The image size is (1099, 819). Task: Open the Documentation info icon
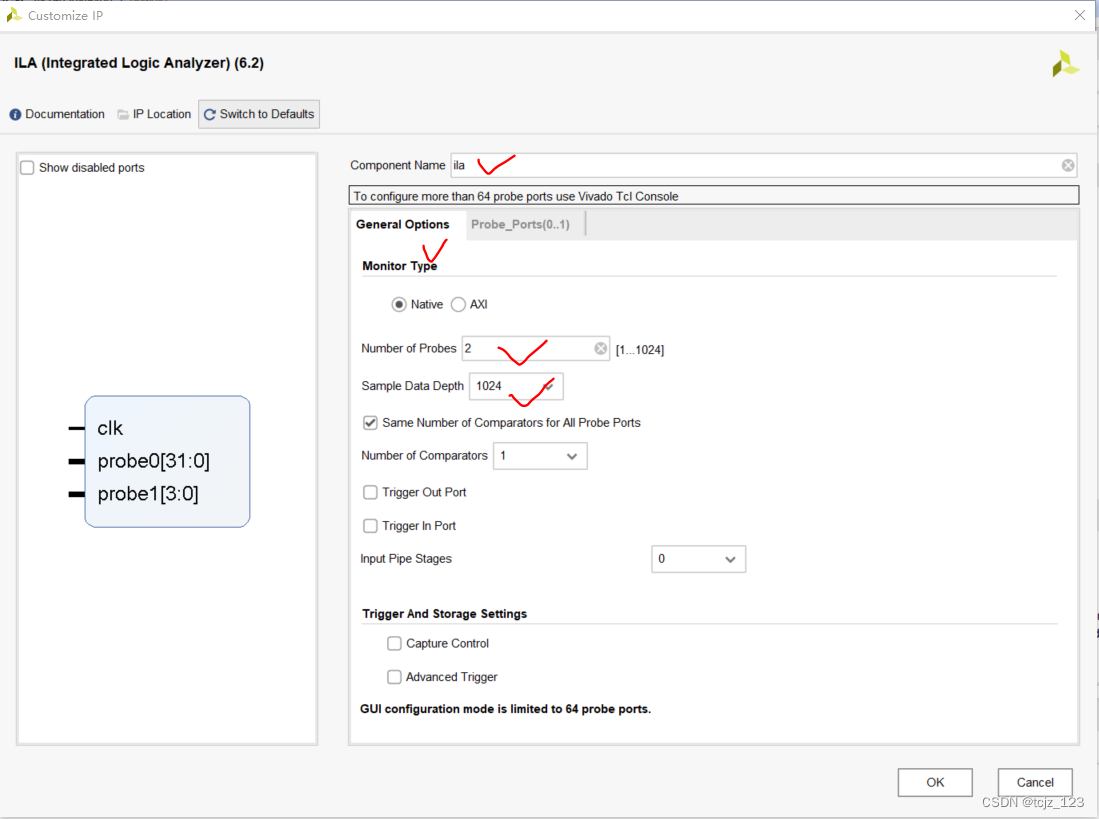coord(15,114)
